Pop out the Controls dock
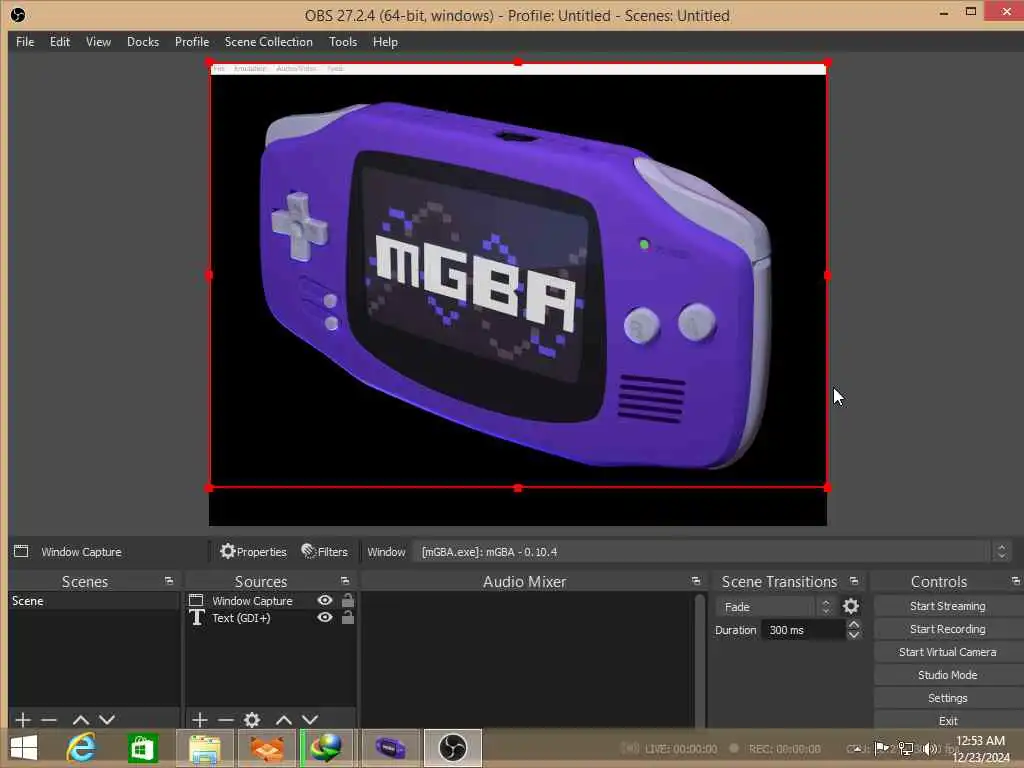Image resolution: width=1024 pixels, height=768 pixels. coord(1016,581)
